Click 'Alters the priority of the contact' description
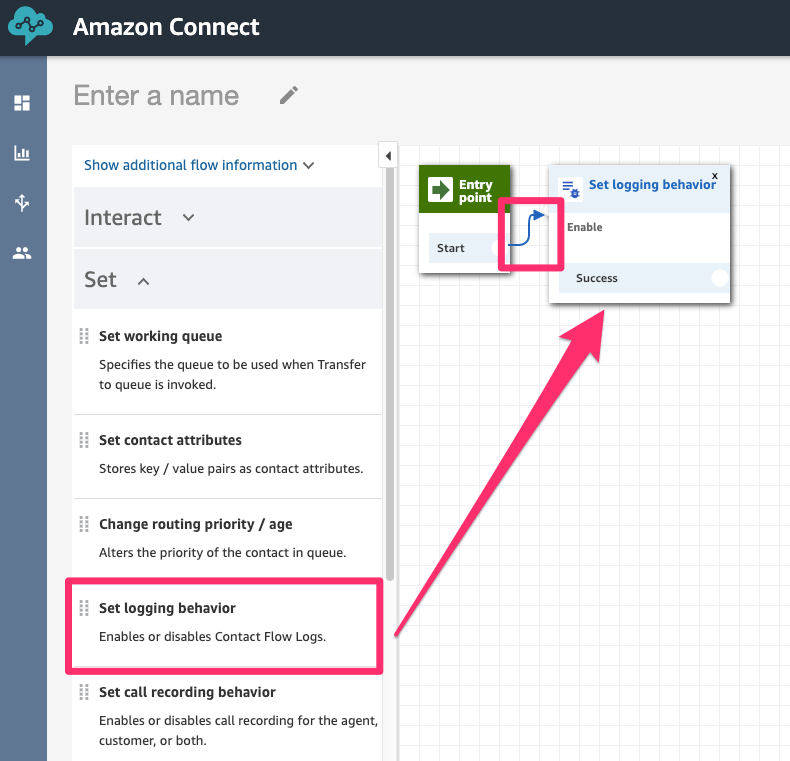 [222, 553]
